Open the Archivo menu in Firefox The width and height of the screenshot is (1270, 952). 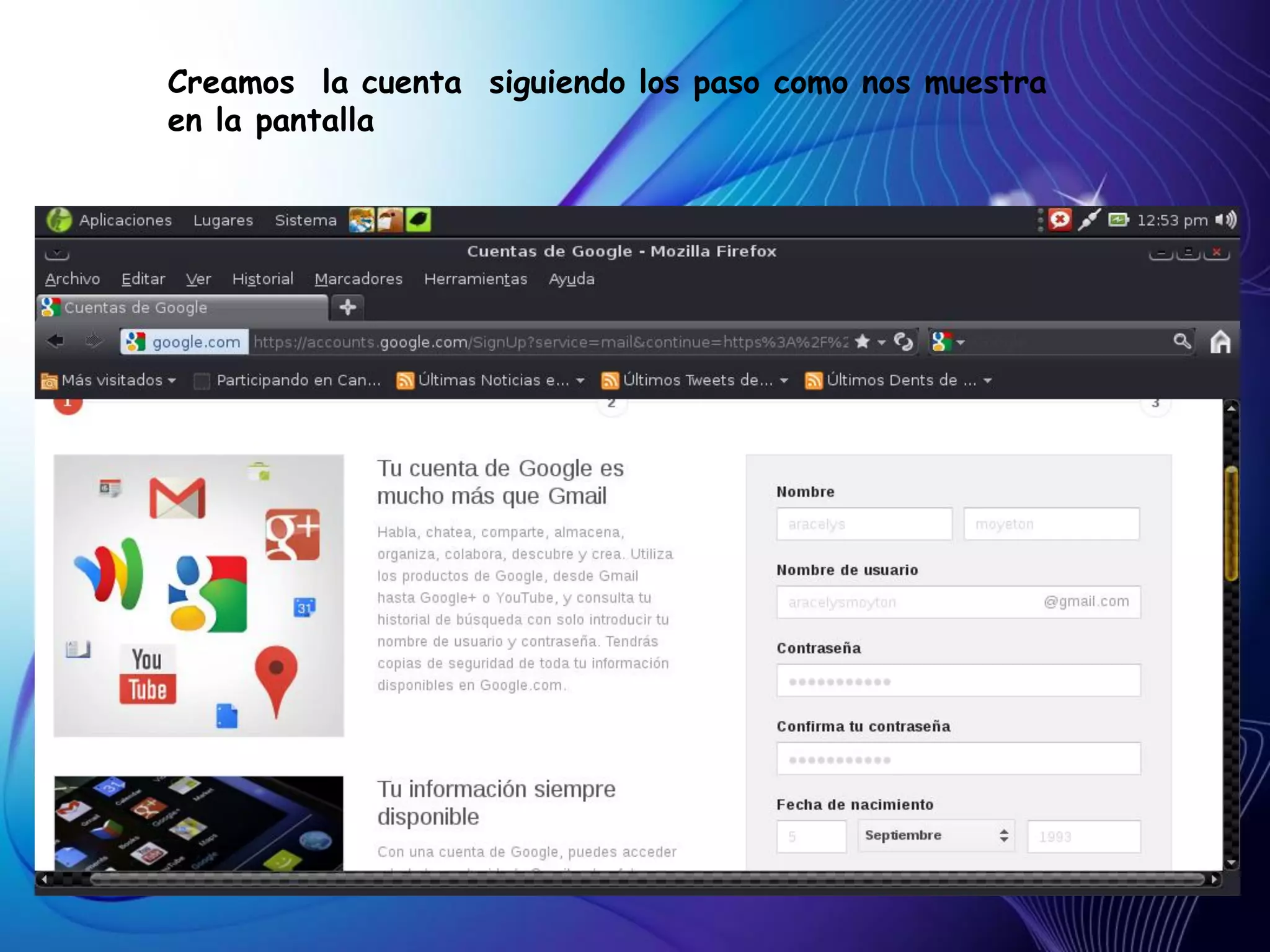[x=73, y=279]
